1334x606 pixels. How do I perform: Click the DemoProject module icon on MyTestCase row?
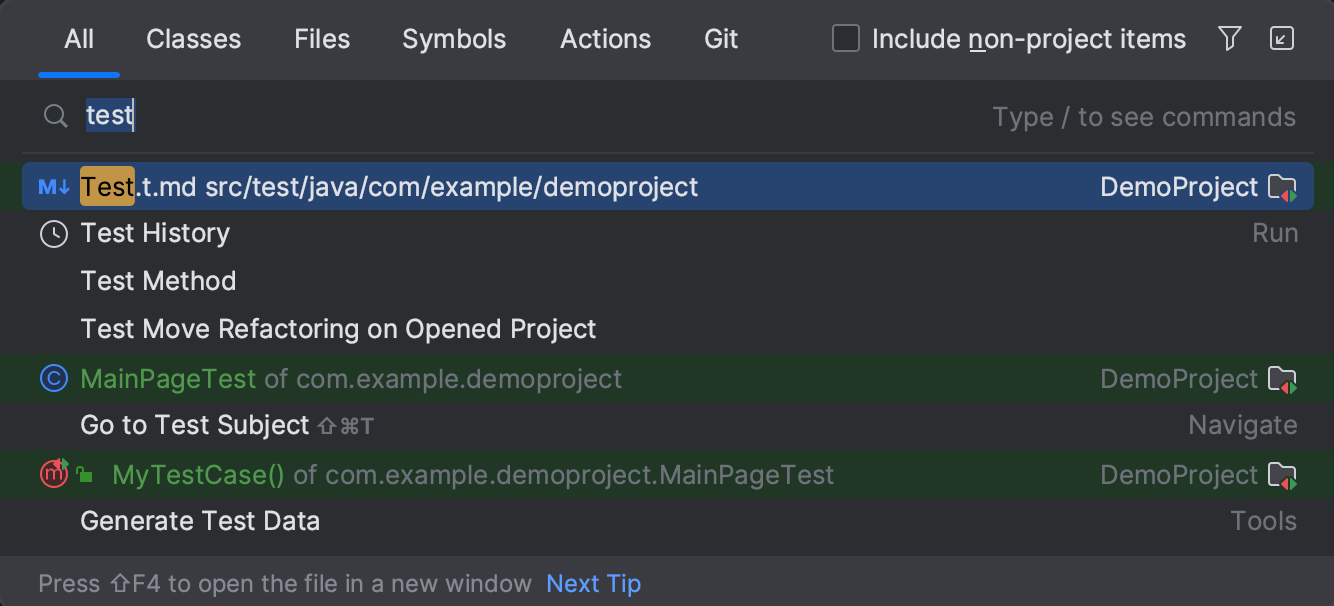(x=1281, y=476)
